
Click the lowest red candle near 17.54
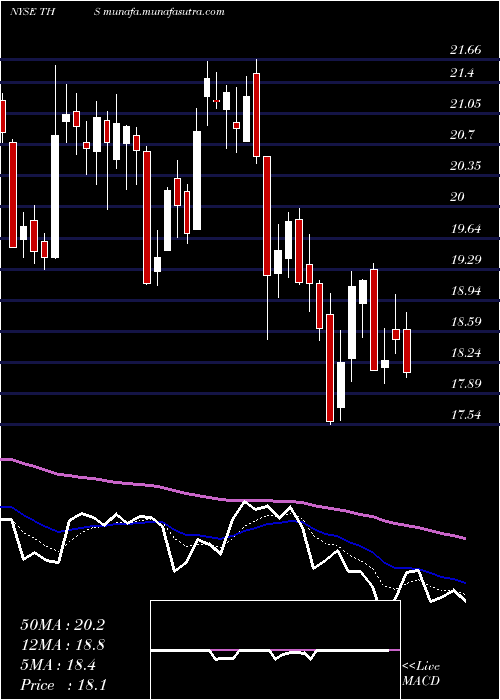coord(330,368)
